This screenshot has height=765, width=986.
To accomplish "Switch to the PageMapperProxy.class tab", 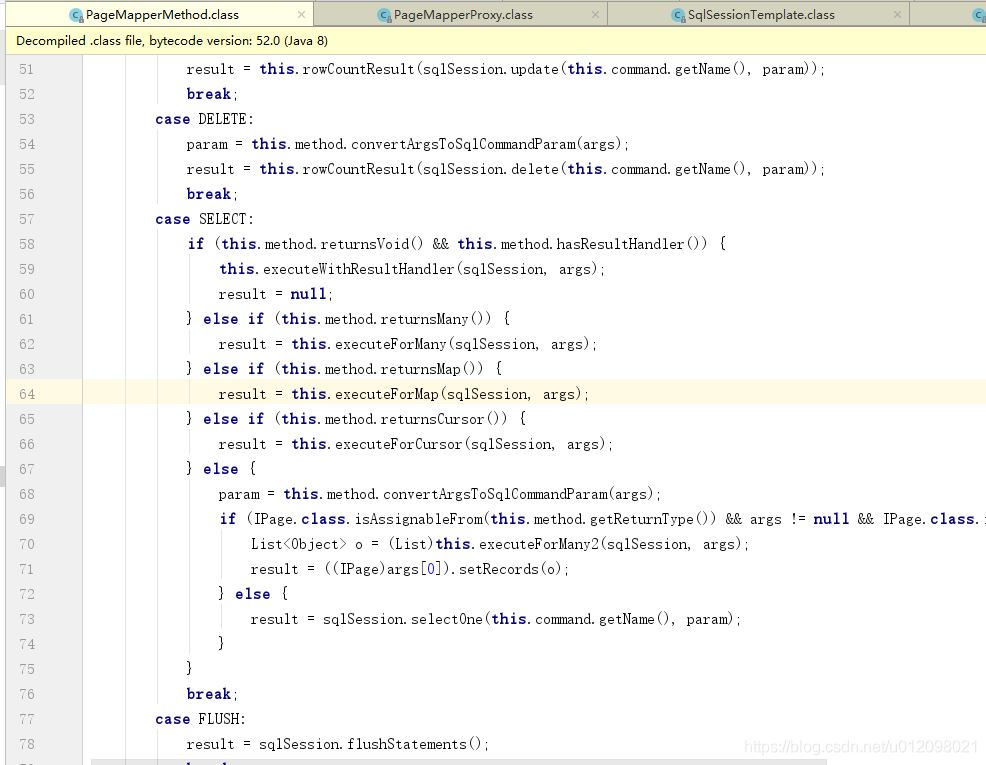I will click(x=463, y=15).
